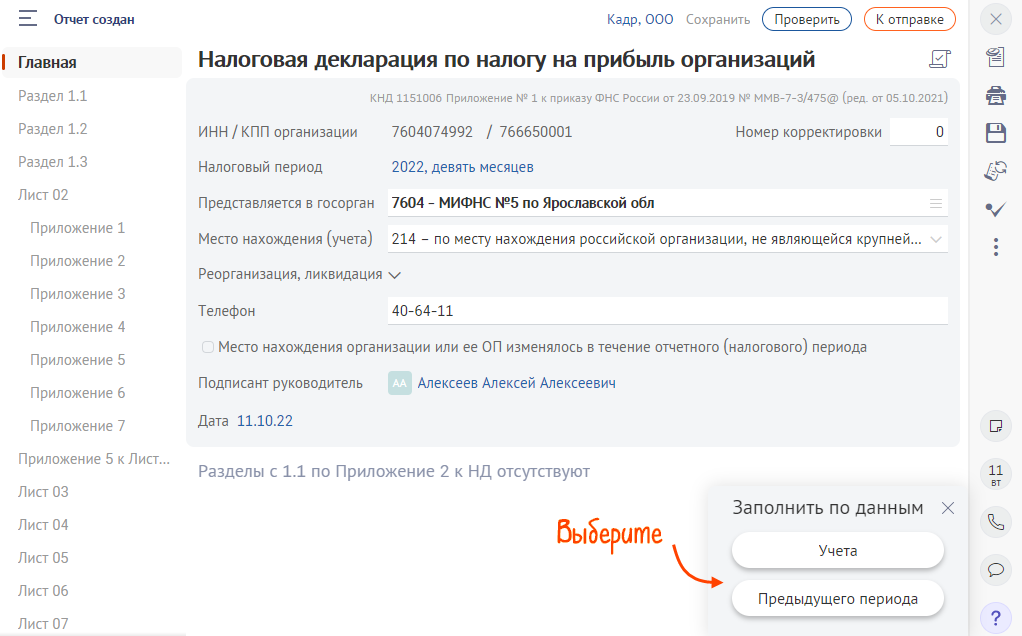Click the Проверить button

806,19
